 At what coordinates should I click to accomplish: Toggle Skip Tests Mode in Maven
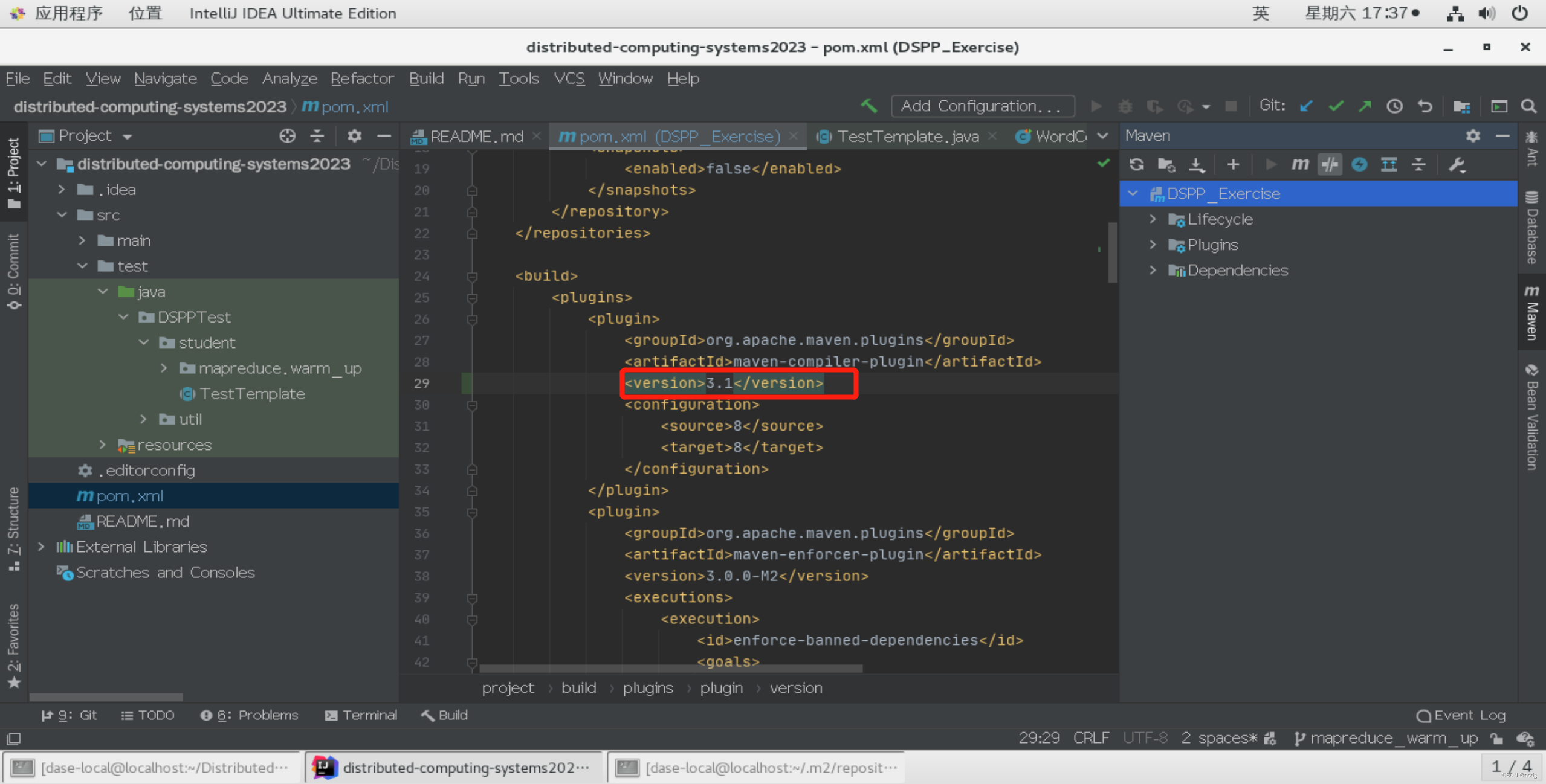click(x=1359, y=164)
